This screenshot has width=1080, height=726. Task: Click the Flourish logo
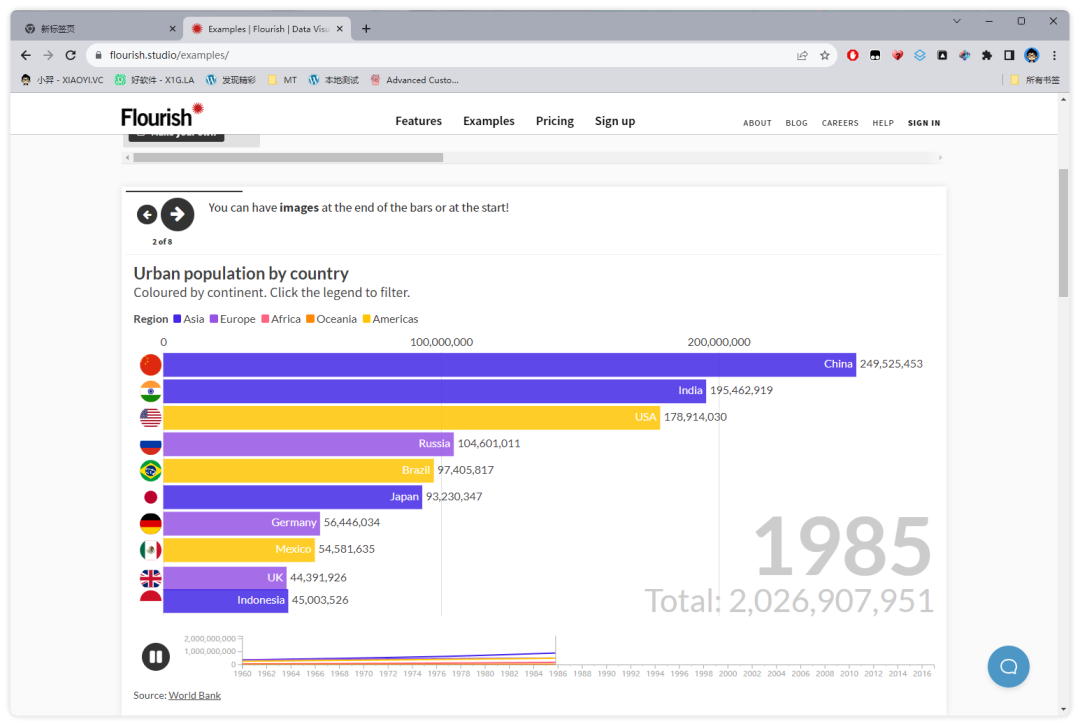162,116
